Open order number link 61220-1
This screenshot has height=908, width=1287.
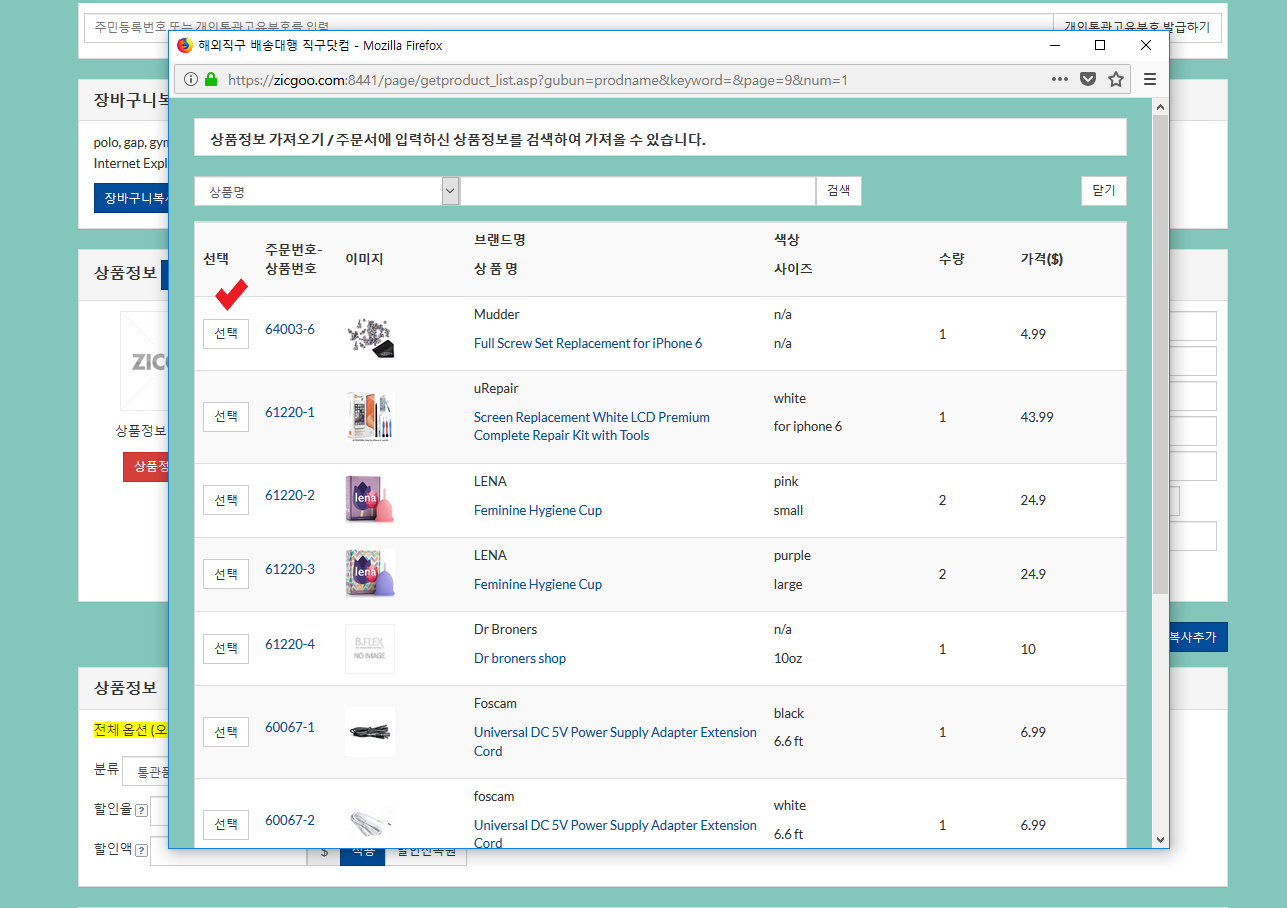click(x=290, y=412)
